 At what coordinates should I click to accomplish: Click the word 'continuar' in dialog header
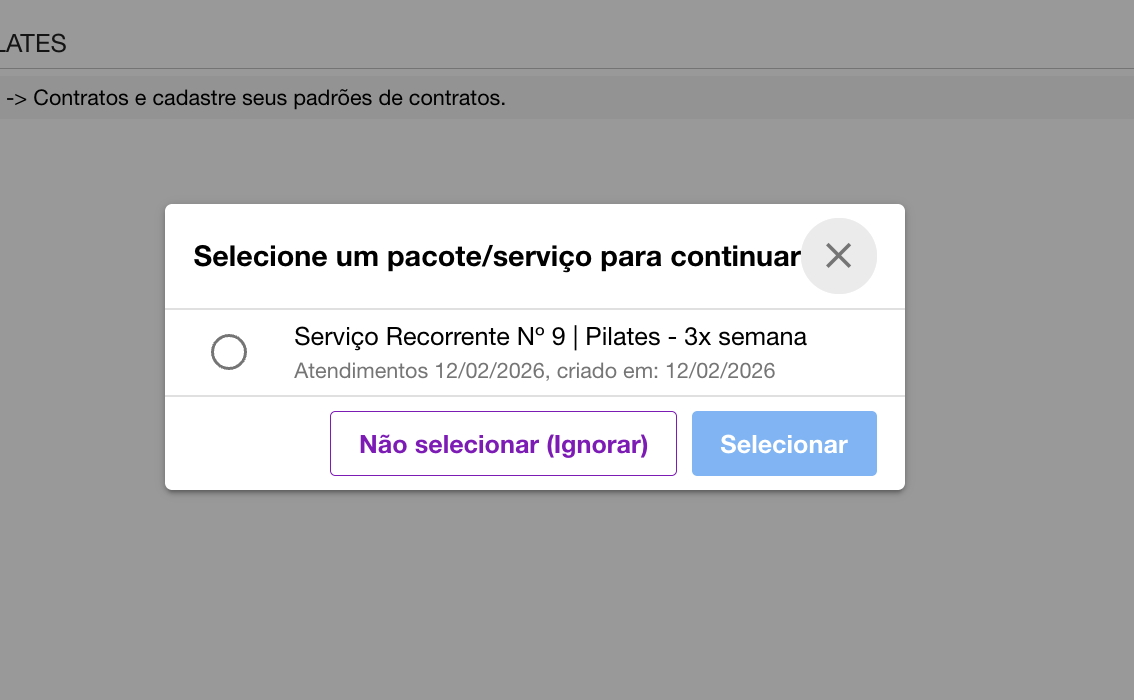[735, 256]
